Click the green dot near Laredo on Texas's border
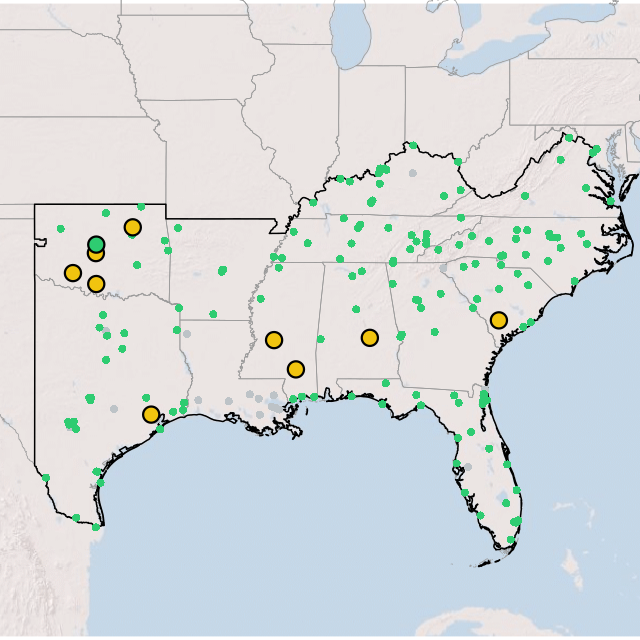Screen dimensions: 640x640 (x=46, y=478)
